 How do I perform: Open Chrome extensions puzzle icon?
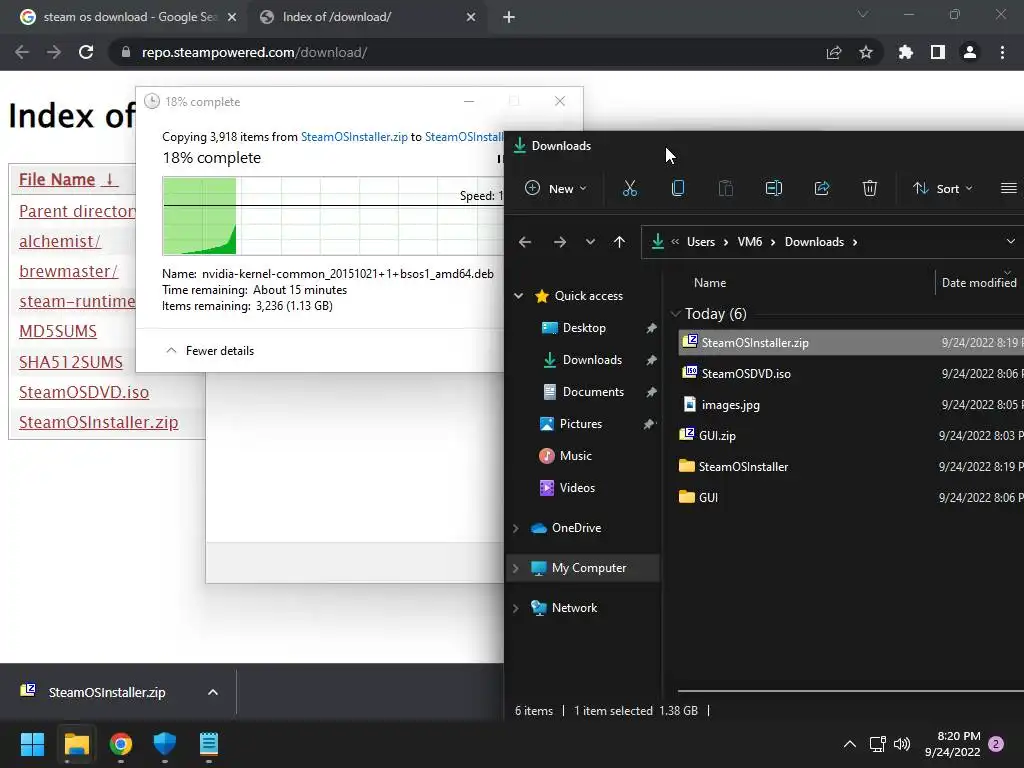click(906, 52)
